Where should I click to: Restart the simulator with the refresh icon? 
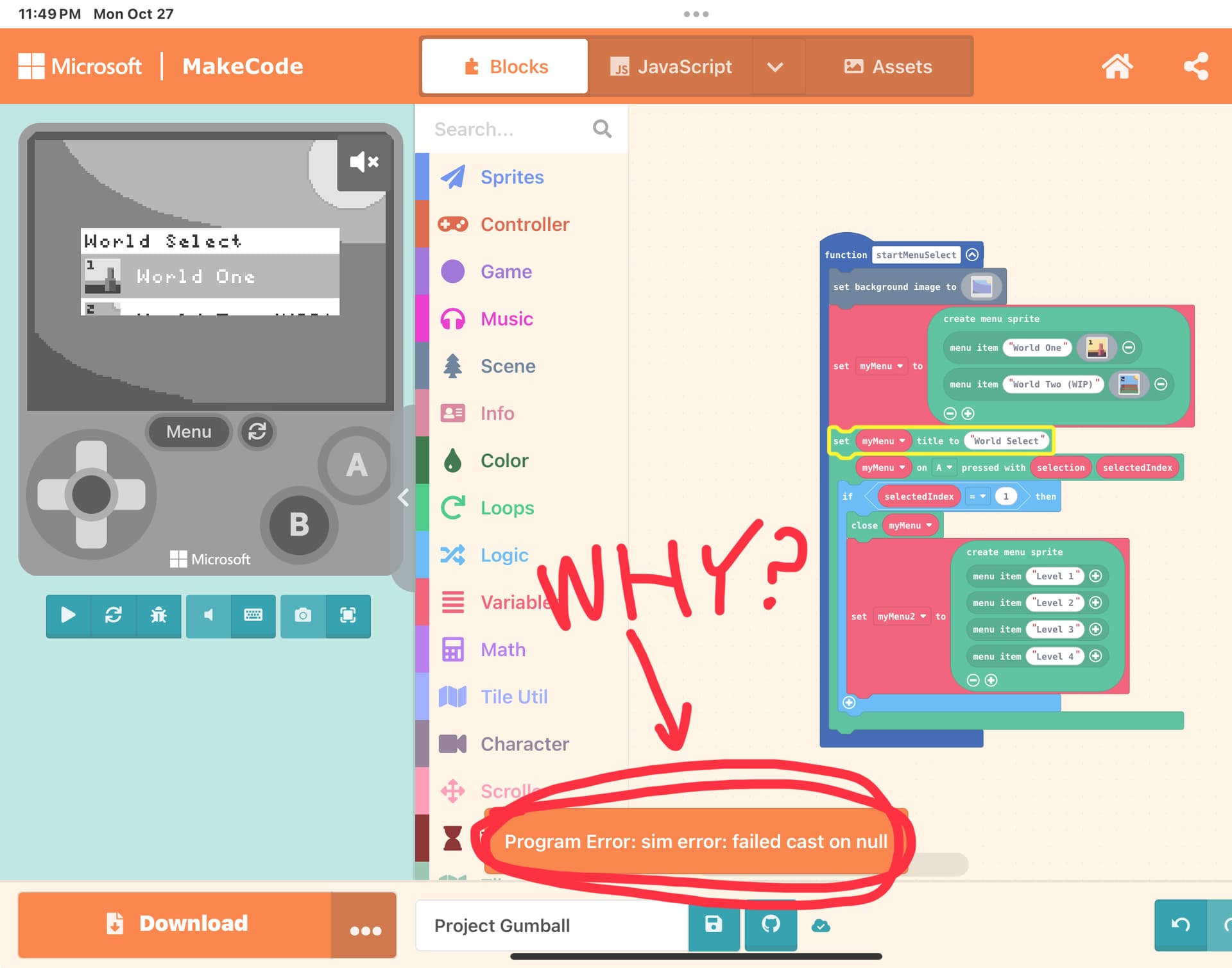point(114,616)
